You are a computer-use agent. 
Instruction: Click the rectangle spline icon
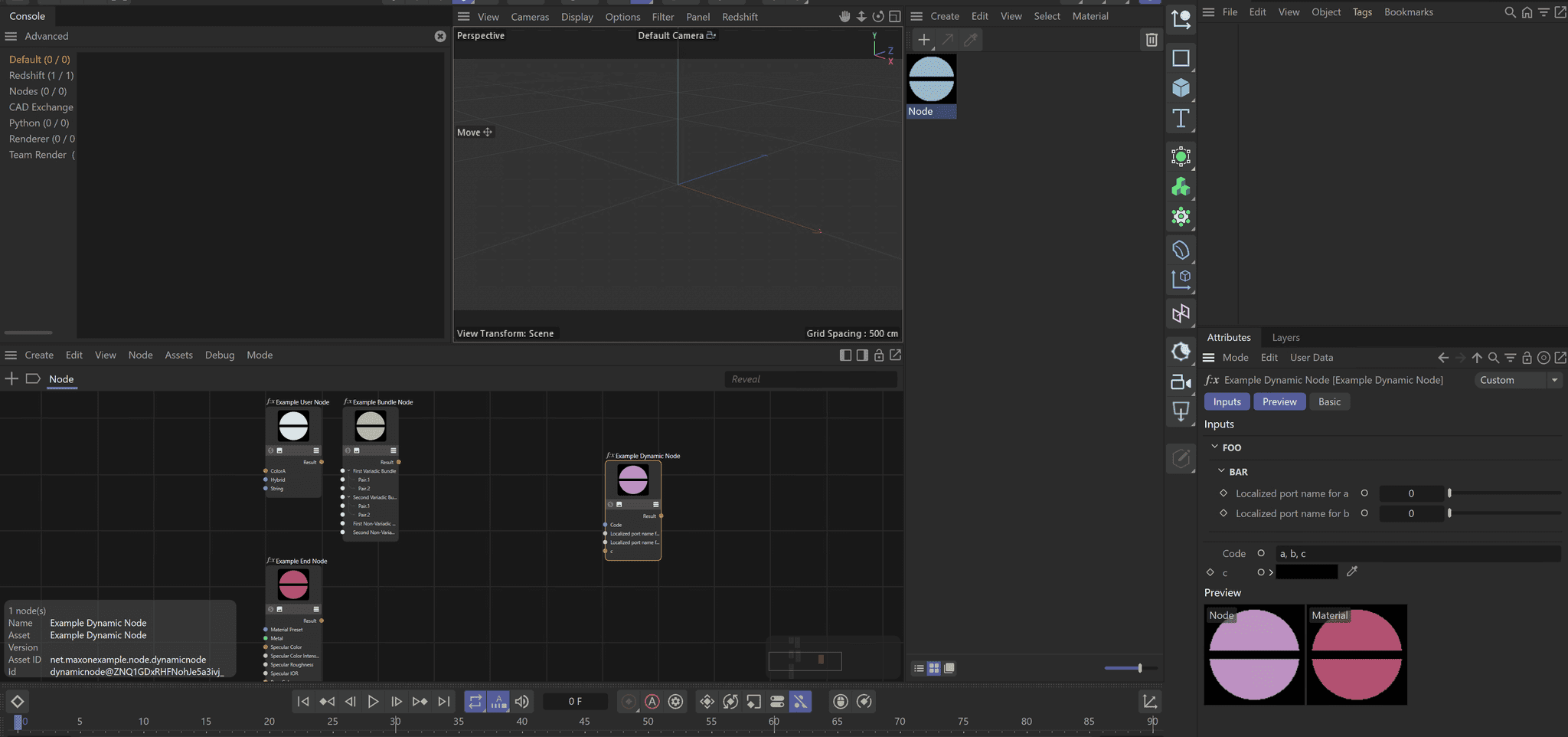tap(1181, 58)
